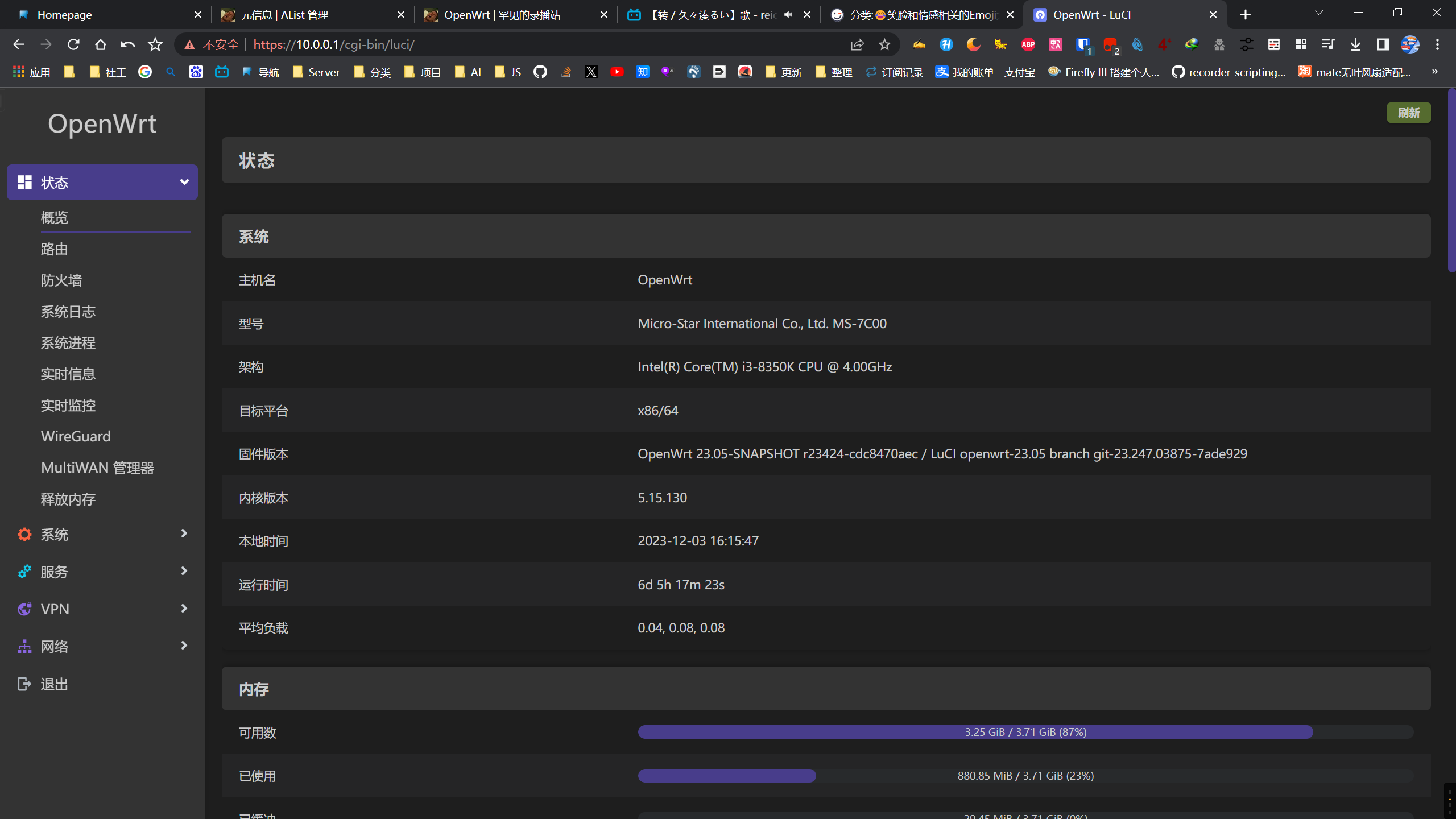Image resolution: width=1456 pixels, height=819 pixels.
Task: Click the 网络 network topology icon
Action: [x=24, y=646]
